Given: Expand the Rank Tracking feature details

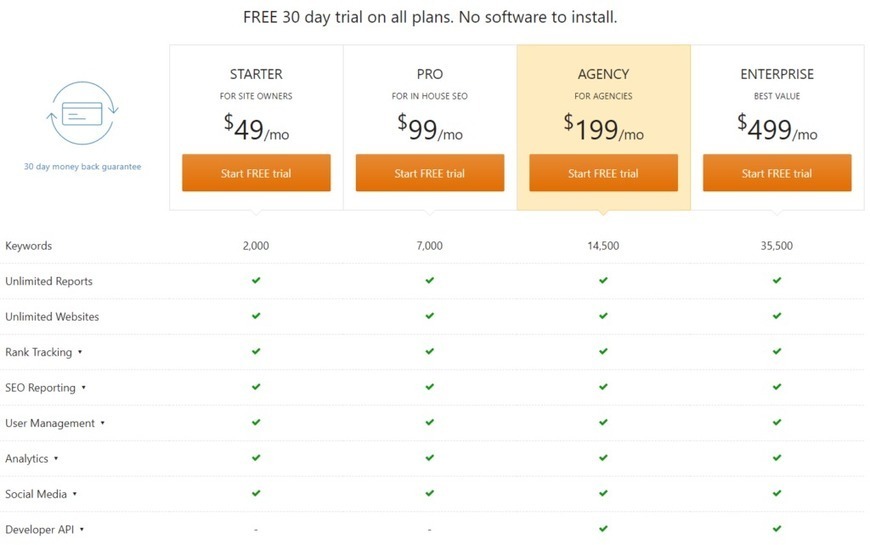Looking at the screenshot, I should pyautogui.click(x=44, y=352).
